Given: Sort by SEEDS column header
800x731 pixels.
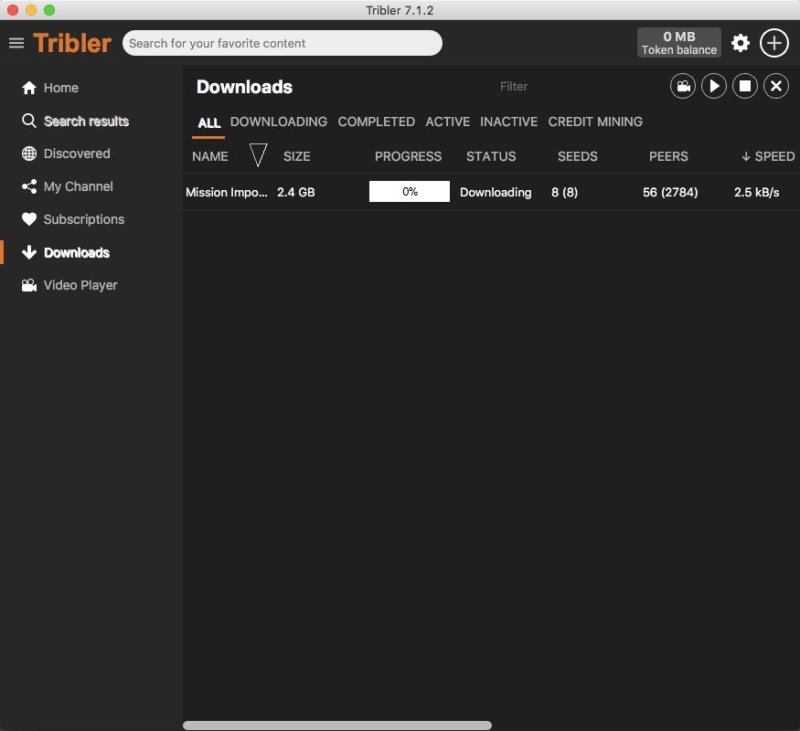Looking at the screenshot, I should click(578, 157).
